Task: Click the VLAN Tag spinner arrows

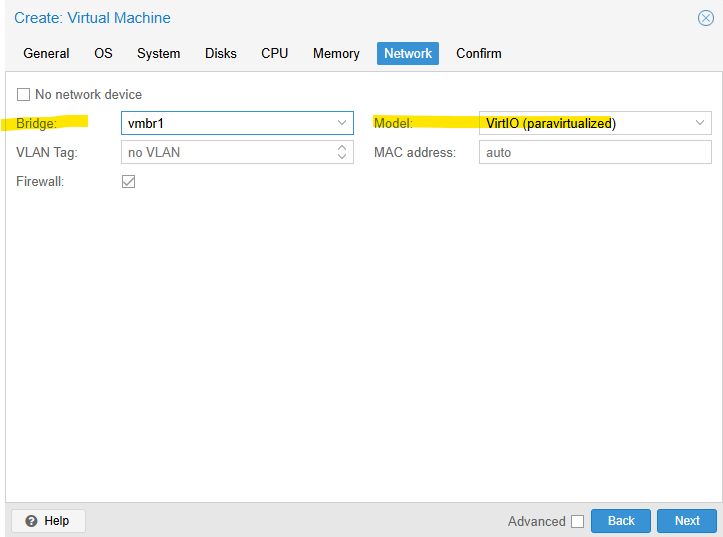Action: pos(342,153)
